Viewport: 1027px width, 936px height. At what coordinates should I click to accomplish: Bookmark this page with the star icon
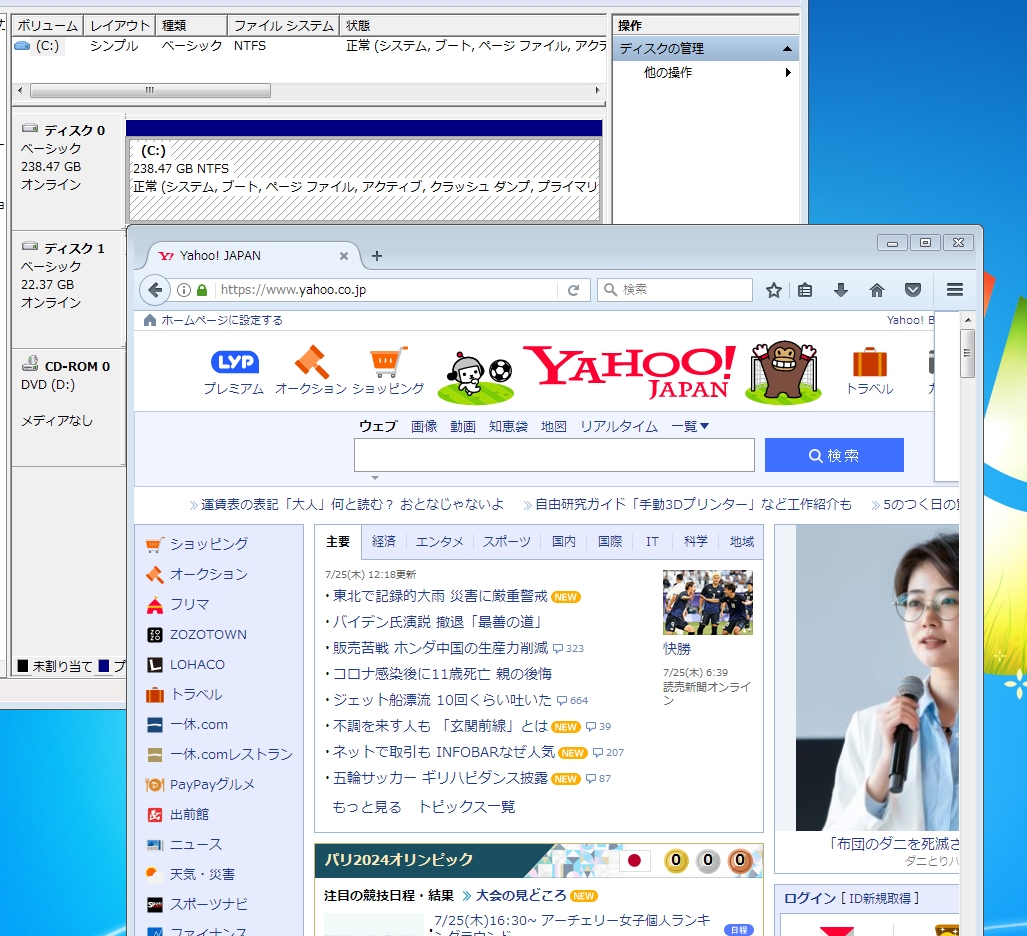click(774, 290)
